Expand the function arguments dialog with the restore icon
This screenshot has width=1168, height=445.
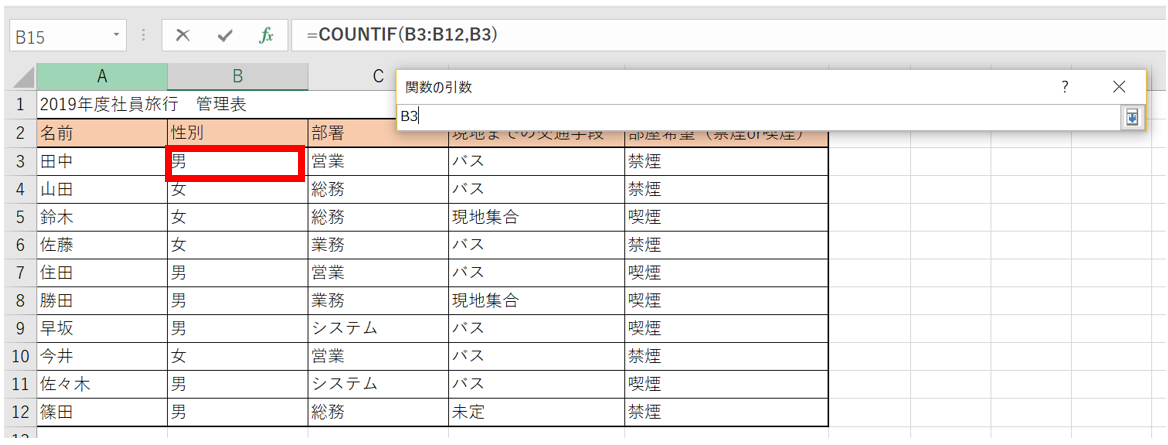click(x=1132, y=117)
